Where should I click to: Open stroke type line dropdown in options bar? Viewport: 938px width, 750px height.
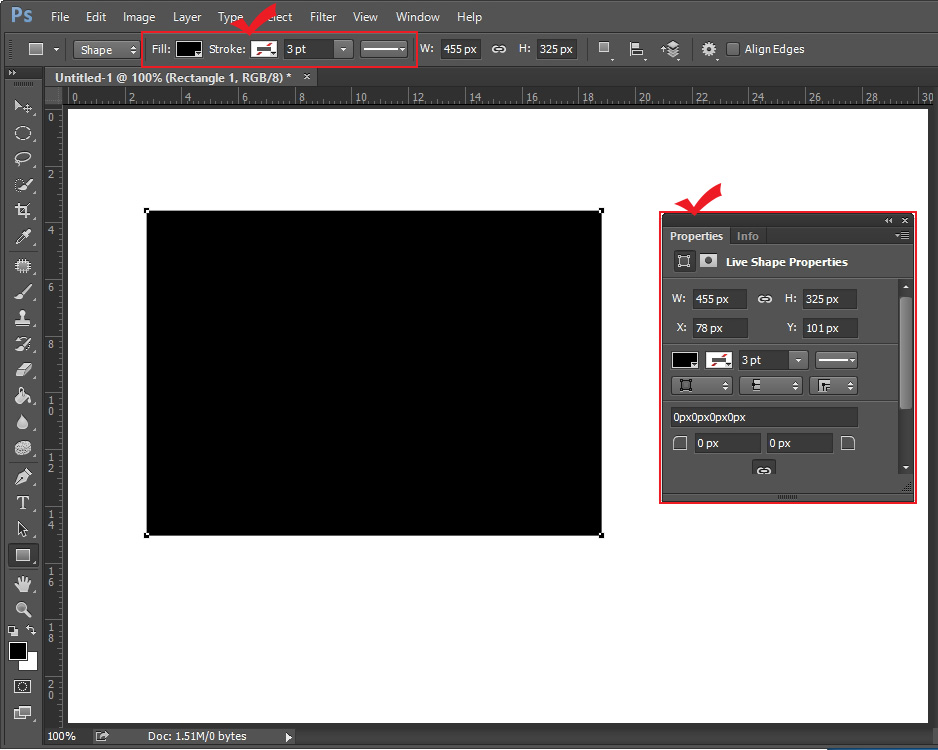pyautogui.click(x=383, y=49)
